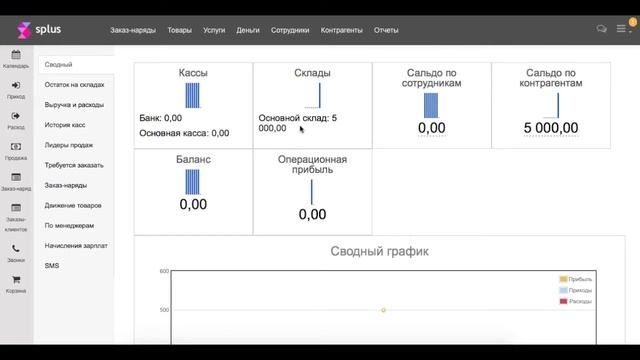Viewport: 640px width, 360px height.
Task: Open the Начисления зарплат report
Action: pos(76,246)
